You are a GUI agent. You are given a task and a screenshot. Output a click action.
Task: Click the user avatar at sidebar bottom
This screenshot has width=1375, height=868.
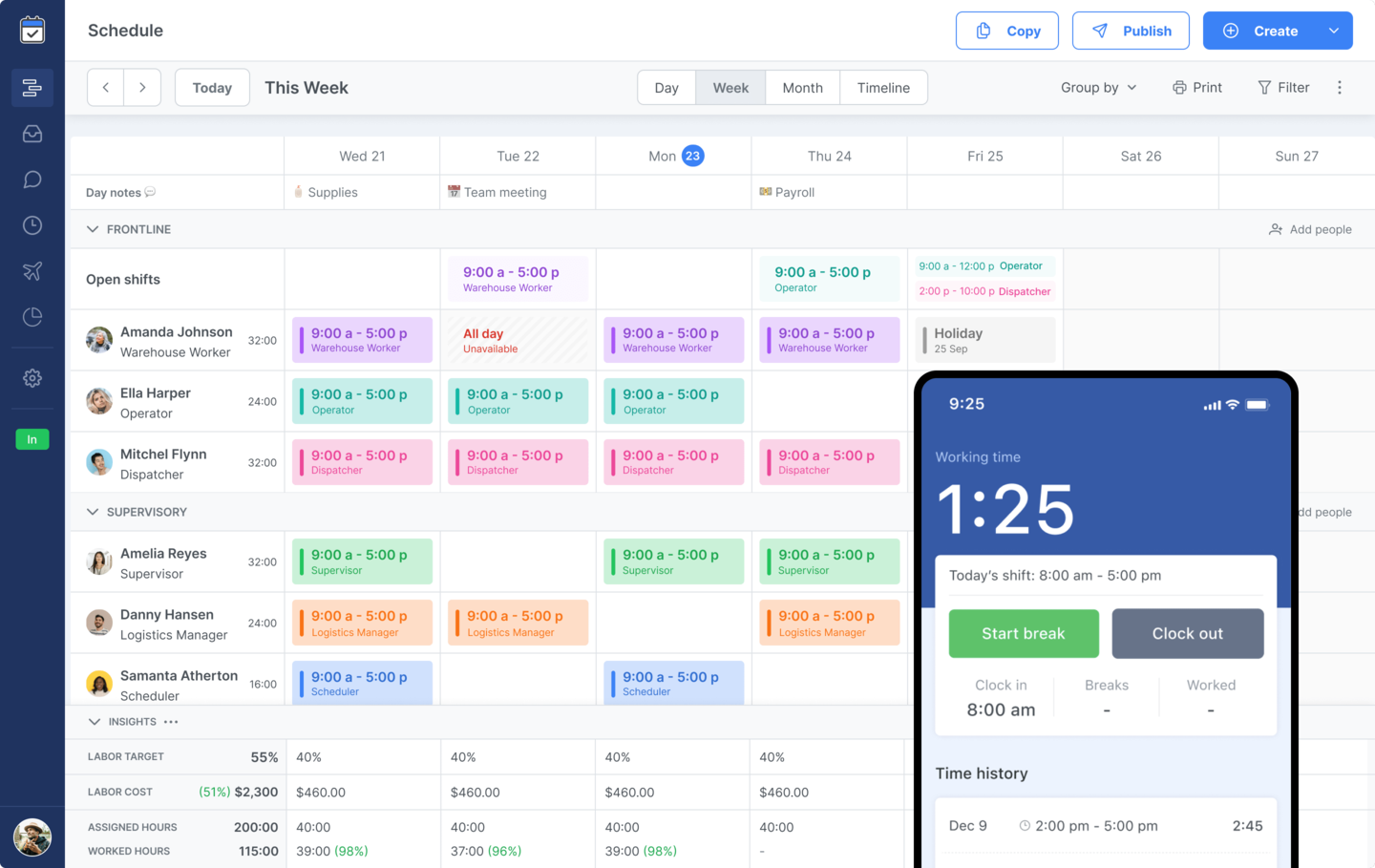tap(32, 837)
